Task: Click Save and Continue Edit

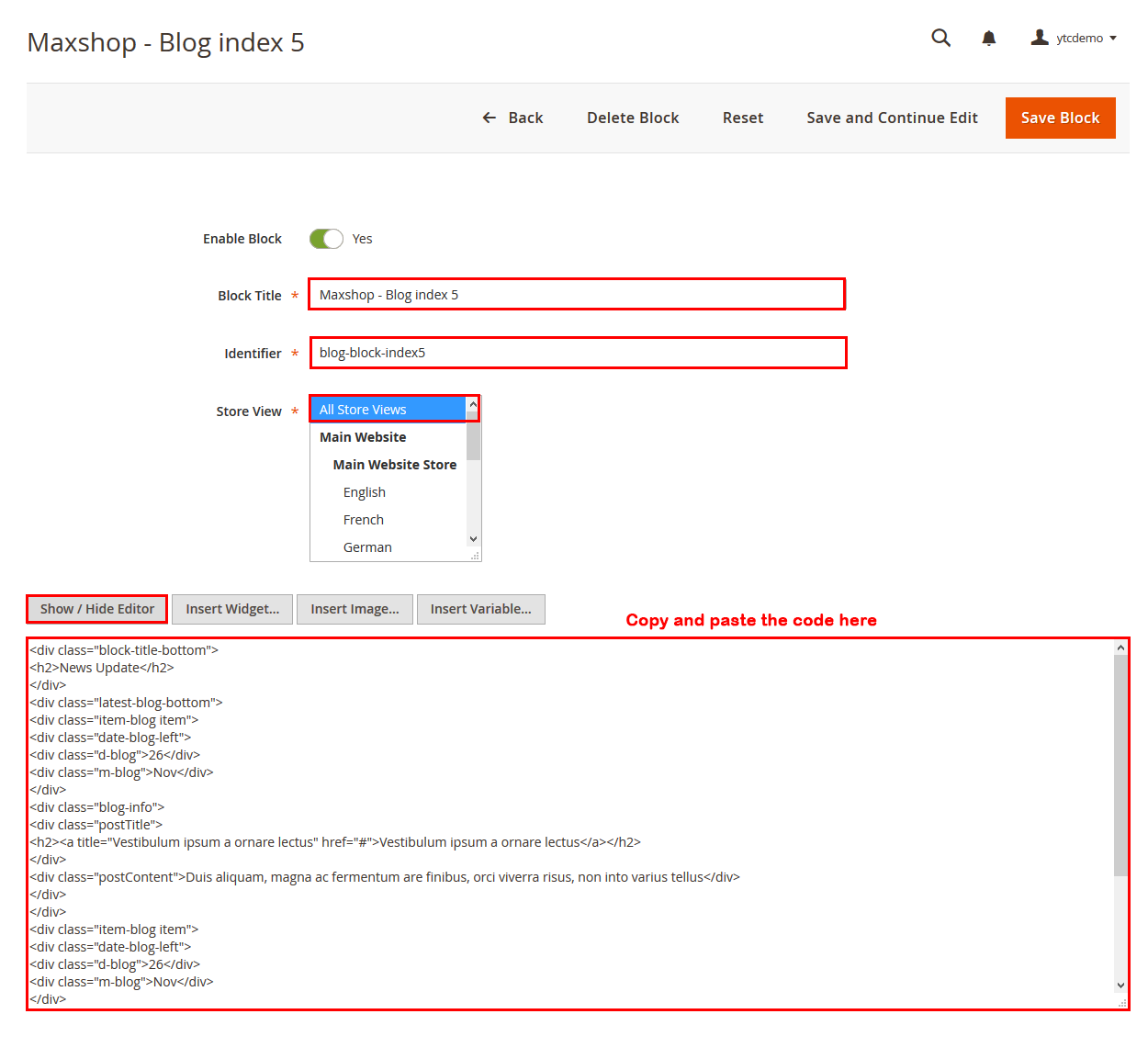Action: [892, 118]
